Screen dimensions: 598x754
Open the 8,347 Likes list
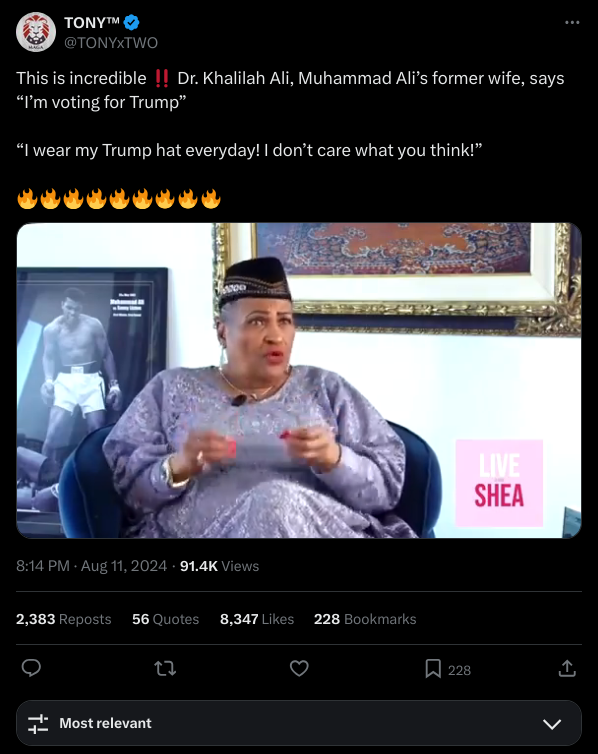pyautogui.click(x=257, y=619)
